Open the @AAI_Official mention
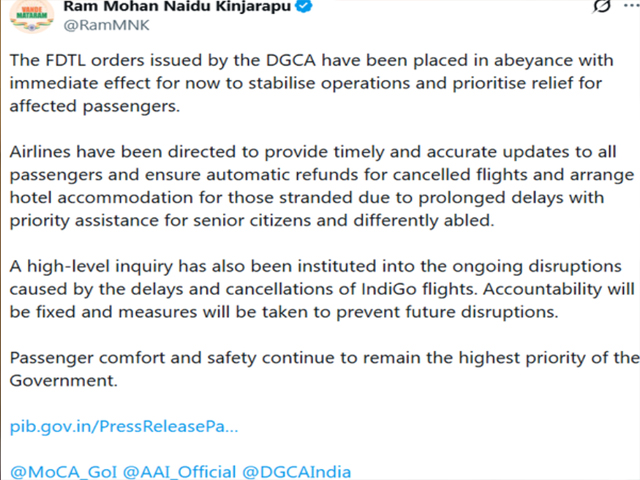The height and width of the screenshot is (480, 640). pos(189,471)
